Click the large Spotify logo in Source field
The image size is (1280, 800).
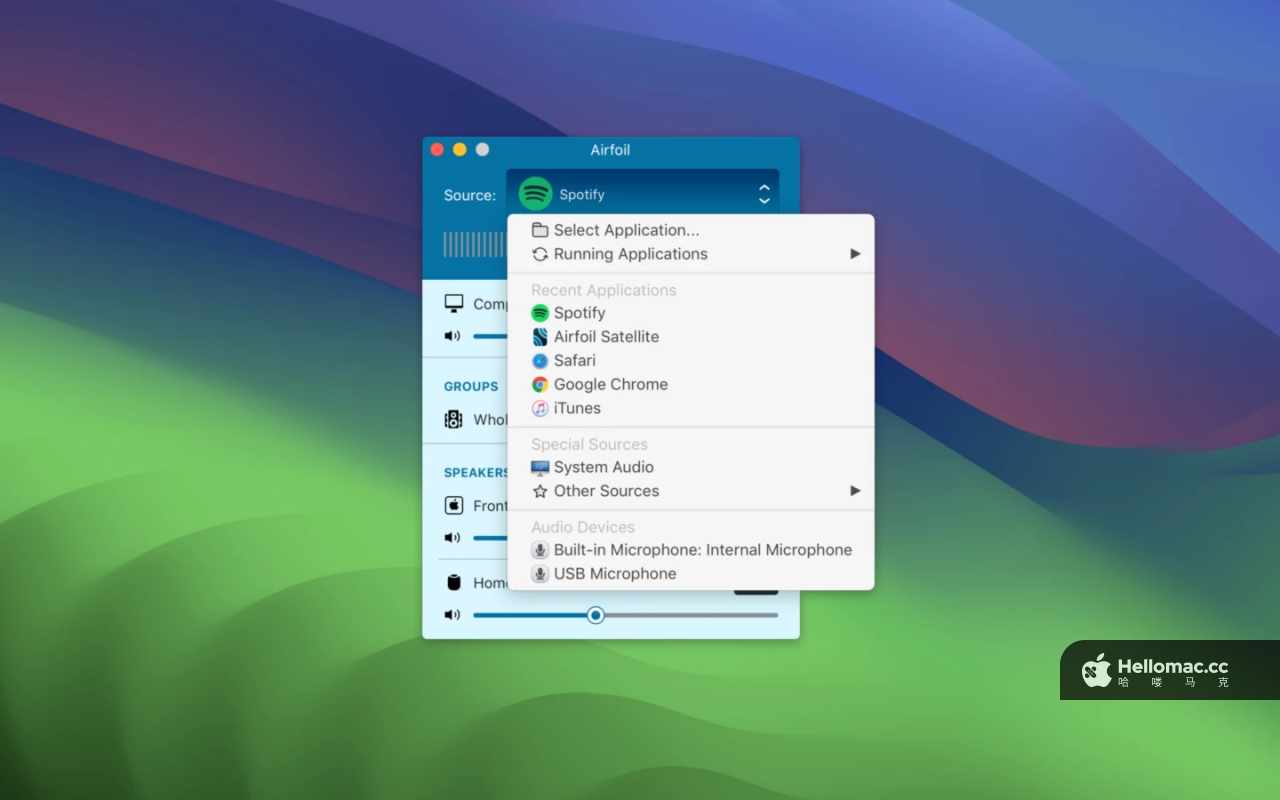click(x=536, y=194)
